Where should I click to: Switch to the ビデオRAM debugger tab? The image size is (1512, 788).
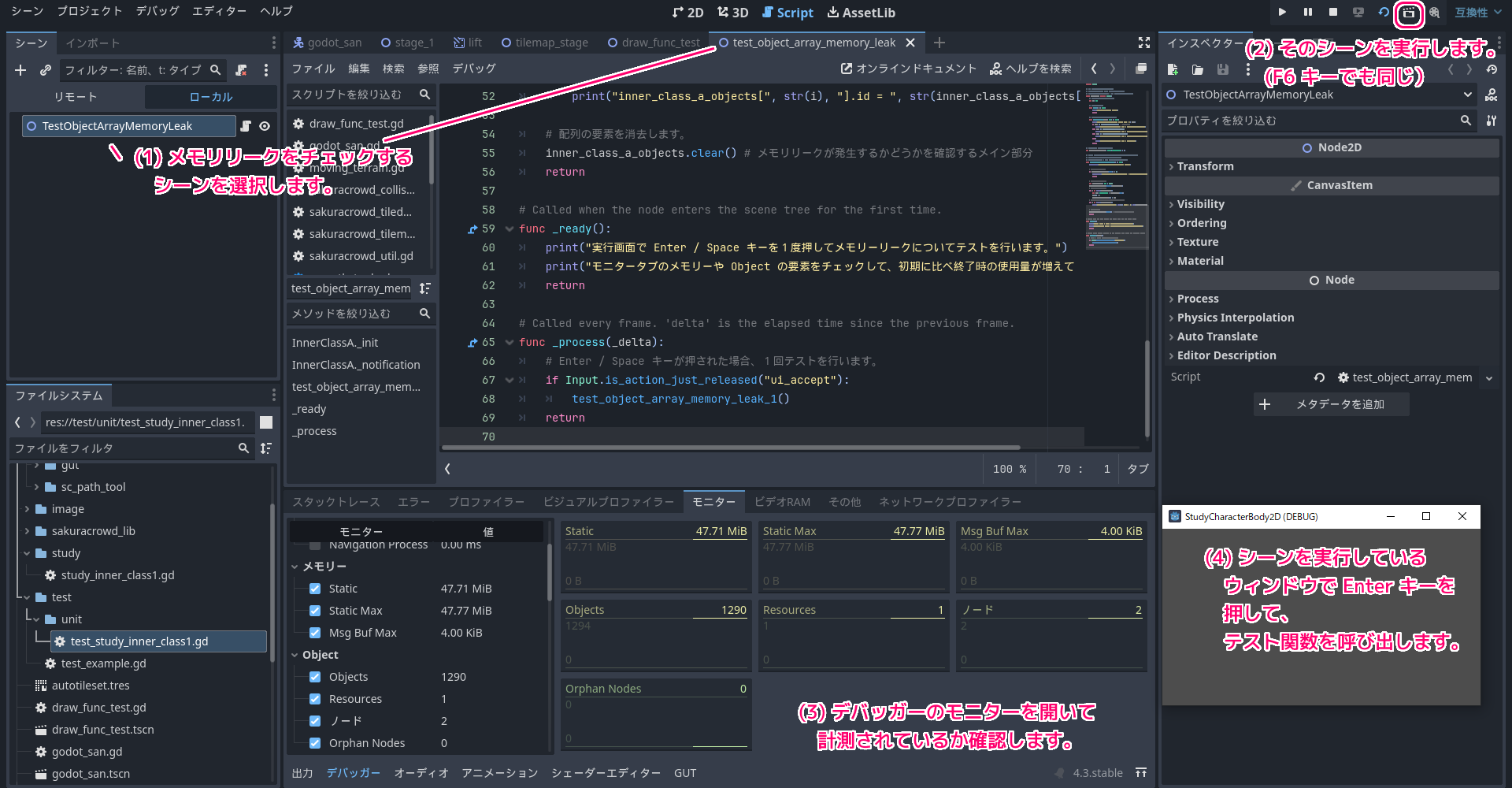[x=781, y=502]
